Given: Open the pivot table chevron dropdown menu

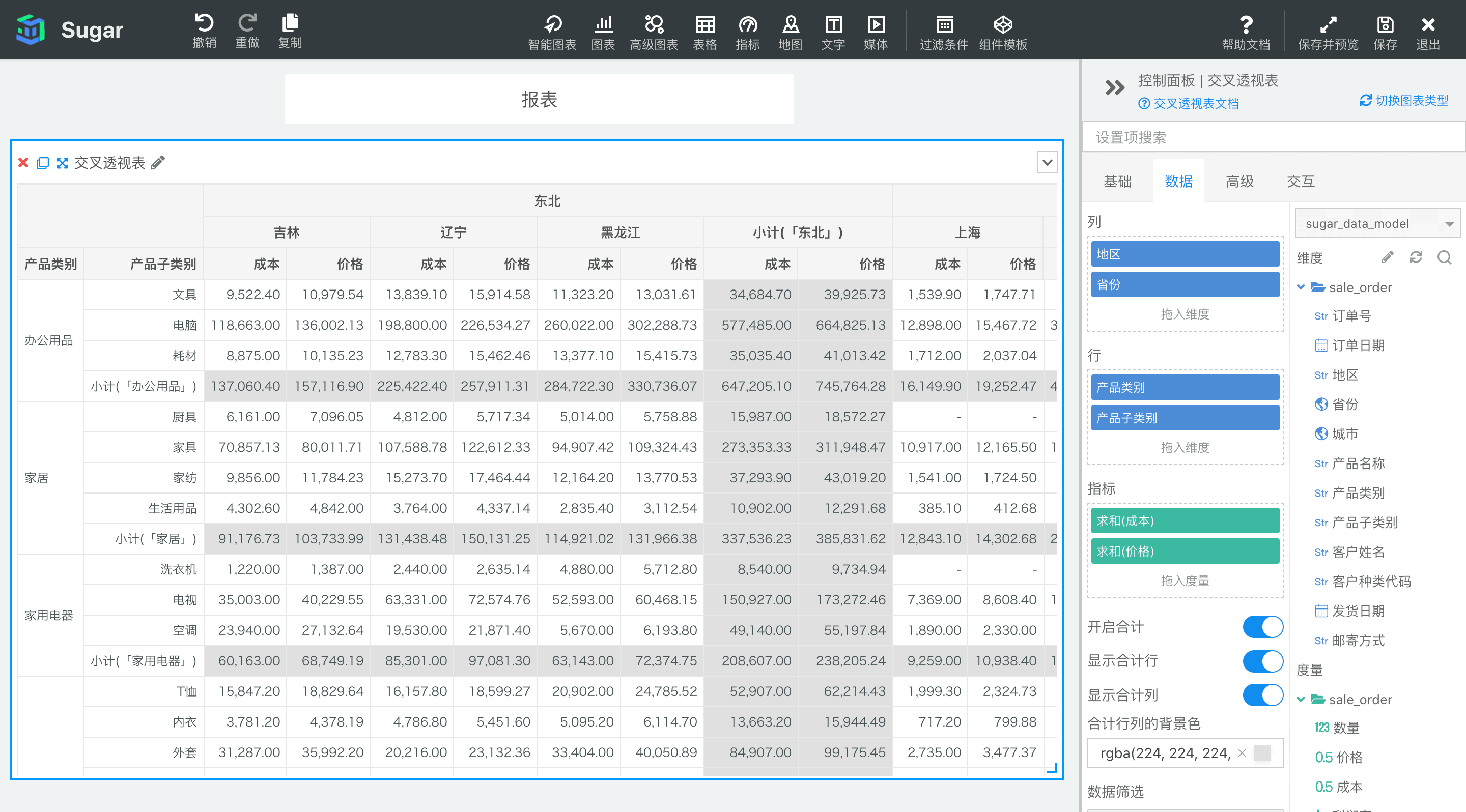Looking at the screenshot, I should tap(1047, 162).
